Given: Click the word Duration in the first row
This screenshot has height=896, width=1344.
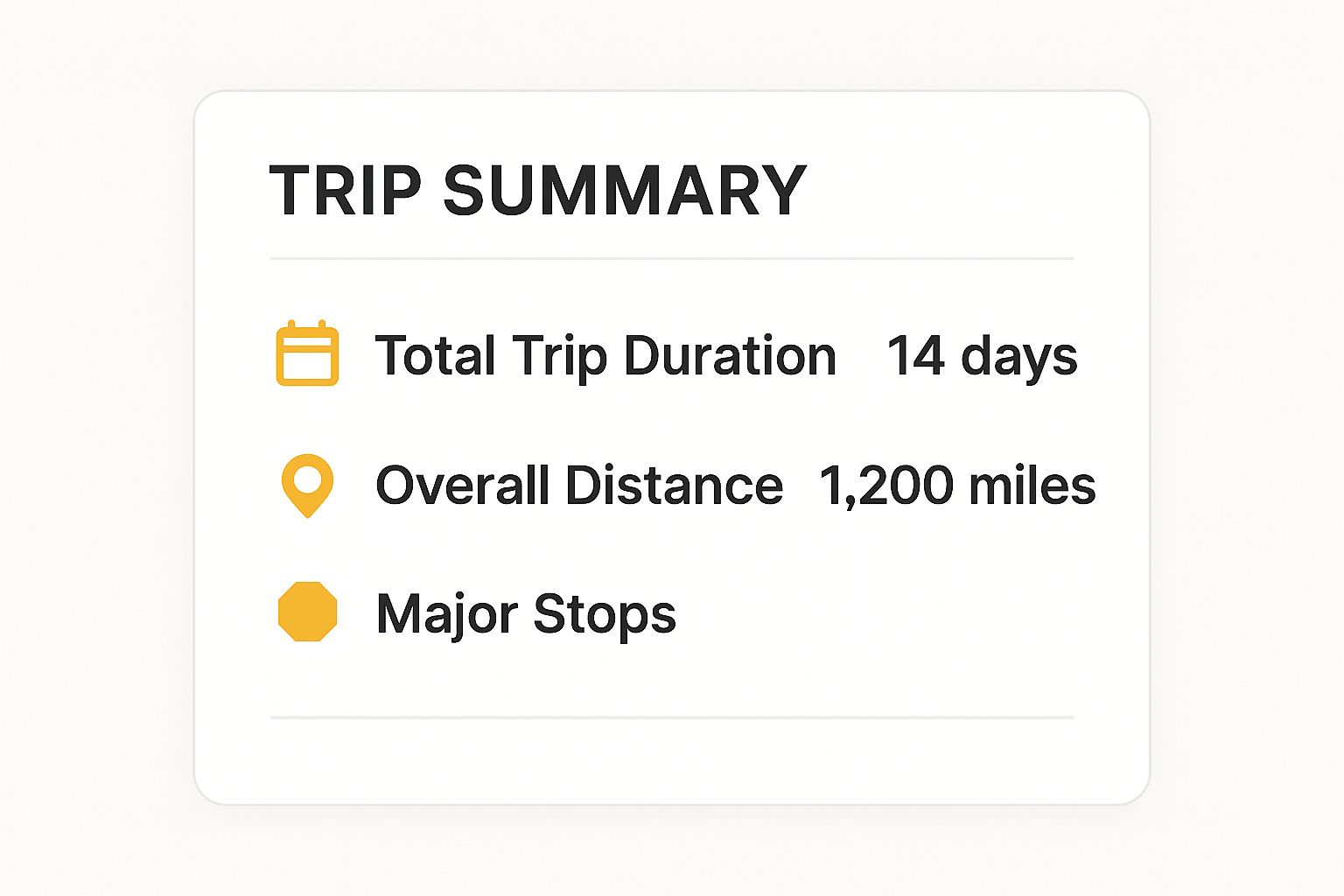Looking at the screenshot, I should 730,355.
